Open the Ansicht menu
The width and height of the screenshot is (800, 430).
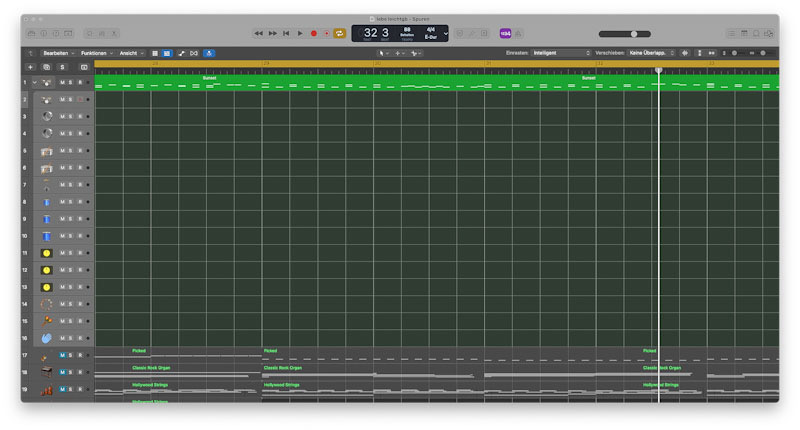pyautogui.click(x=131, y=53)
